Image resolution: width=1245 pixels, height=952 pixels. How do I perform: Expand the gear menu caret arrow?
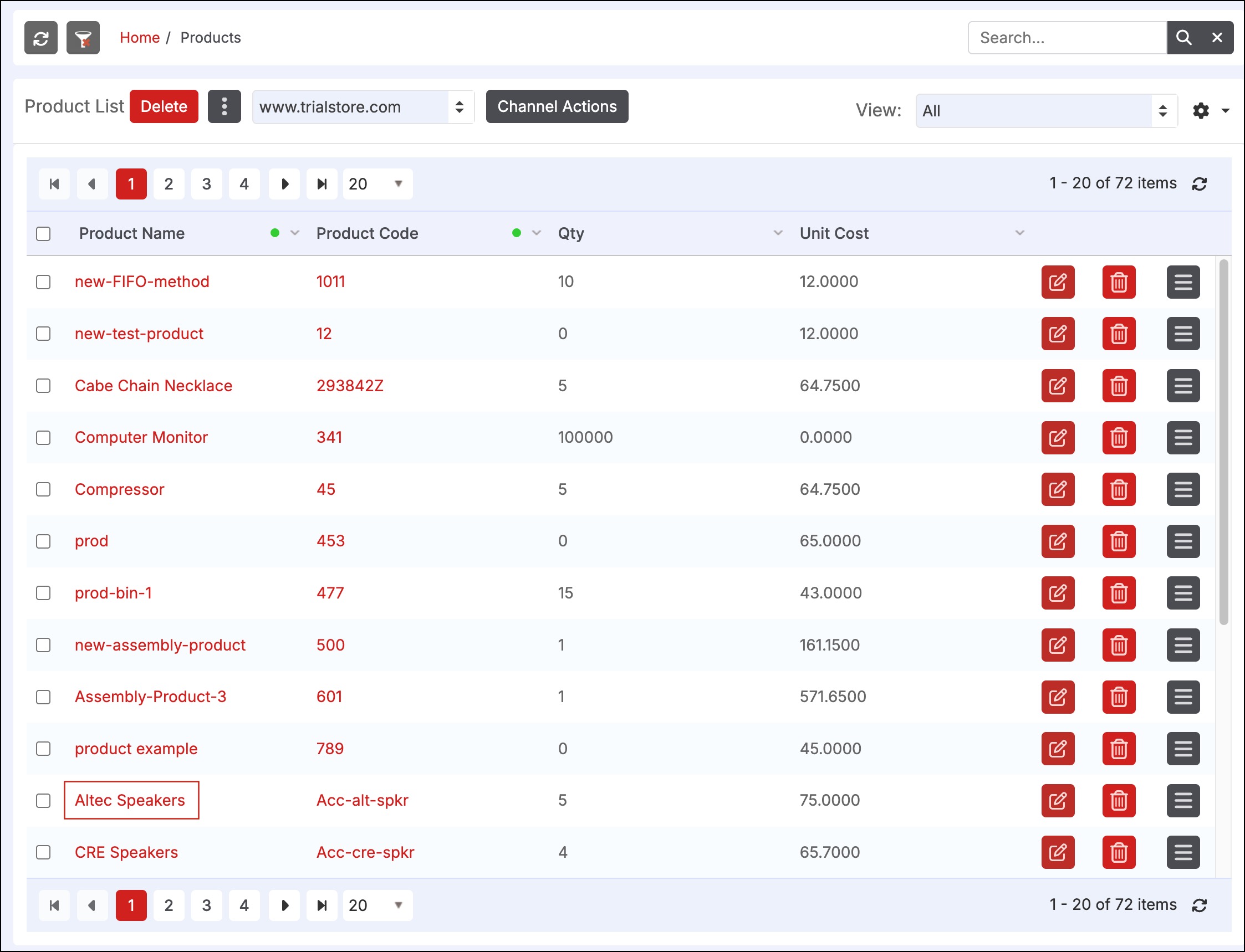(1225, 110)
